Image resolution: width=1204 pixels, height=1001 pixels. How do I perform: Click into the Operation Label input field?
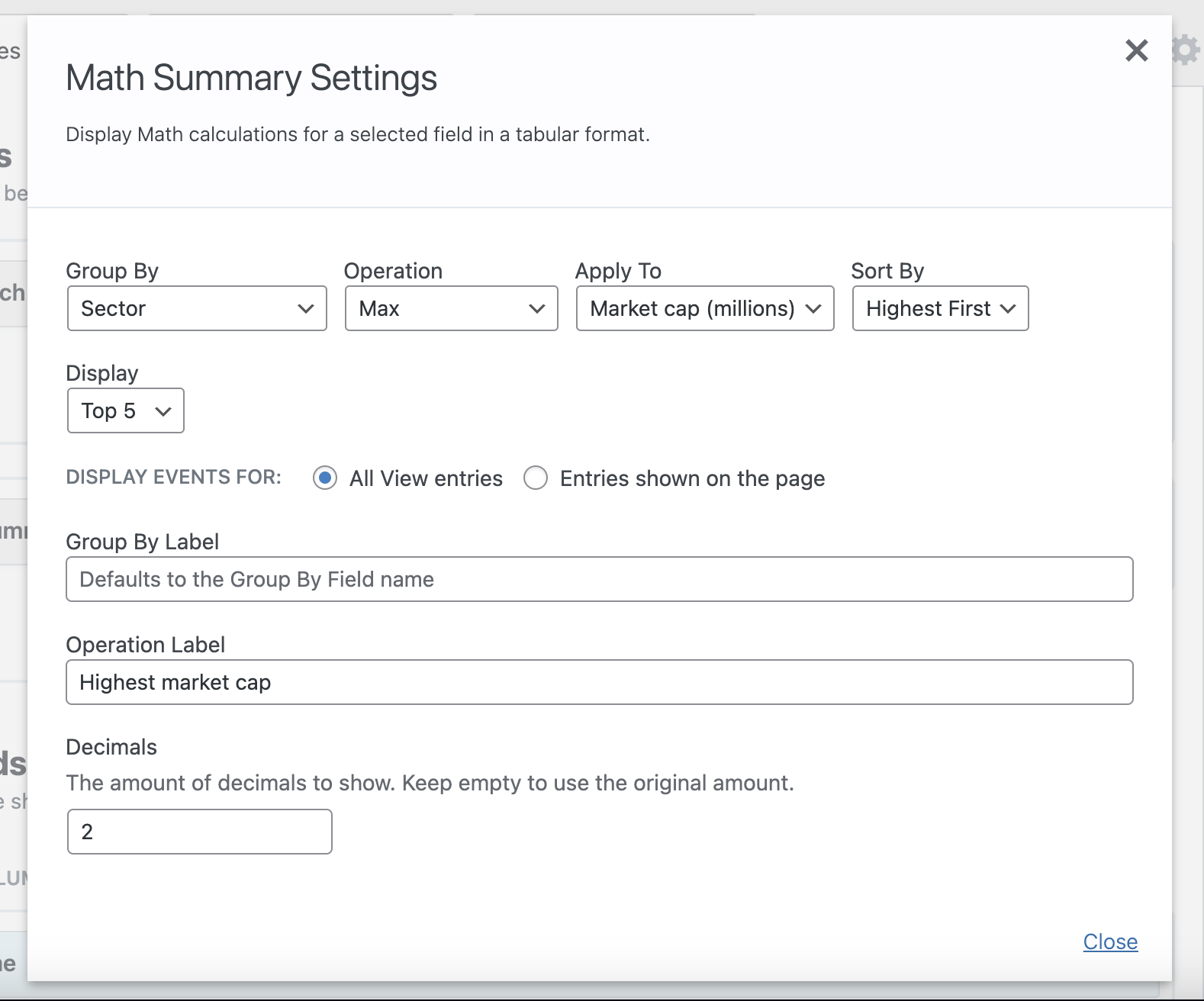(x=599, y=683)
